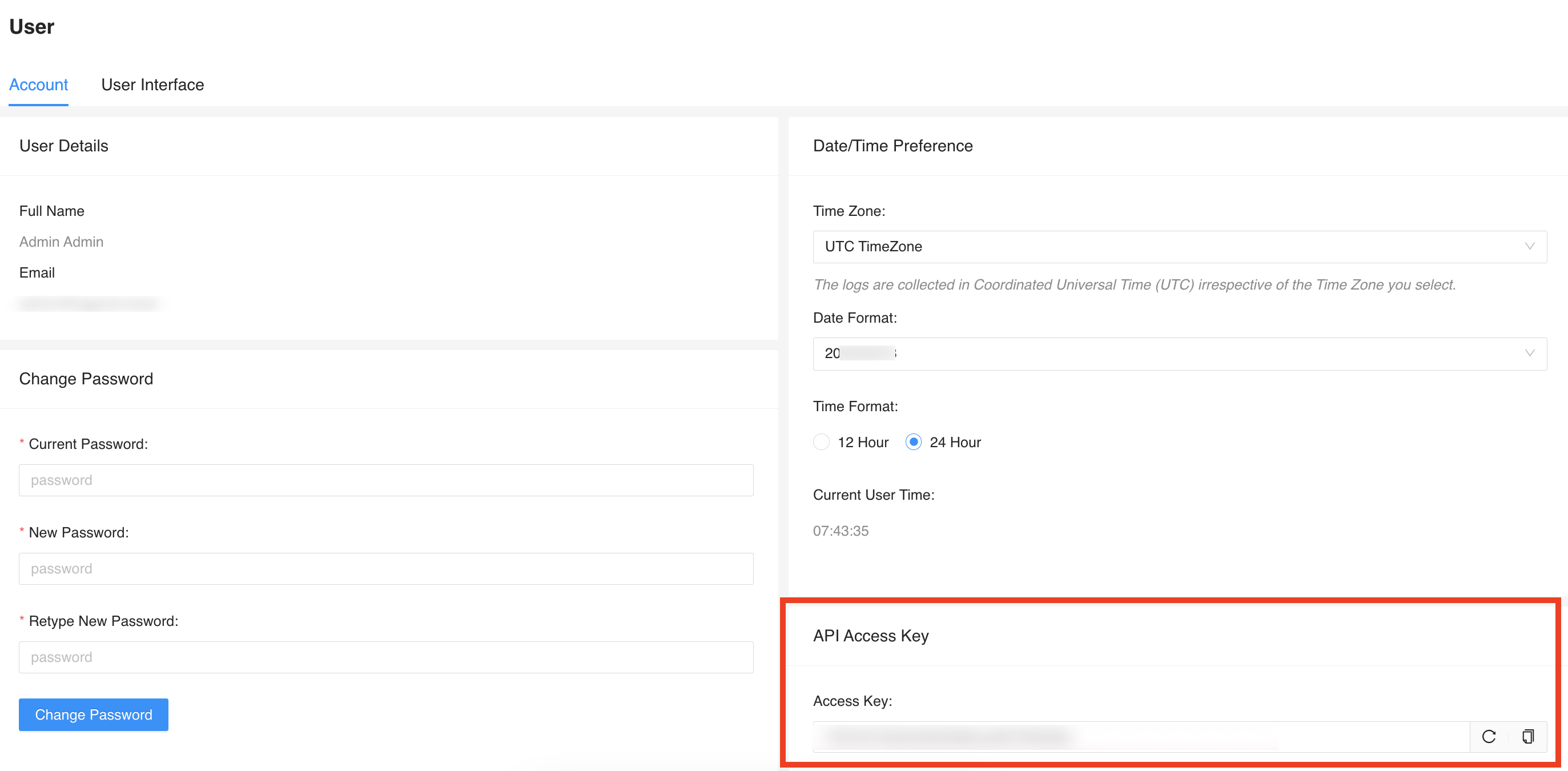Expand the Date Format dropdown

click(x=1179, y=354)
